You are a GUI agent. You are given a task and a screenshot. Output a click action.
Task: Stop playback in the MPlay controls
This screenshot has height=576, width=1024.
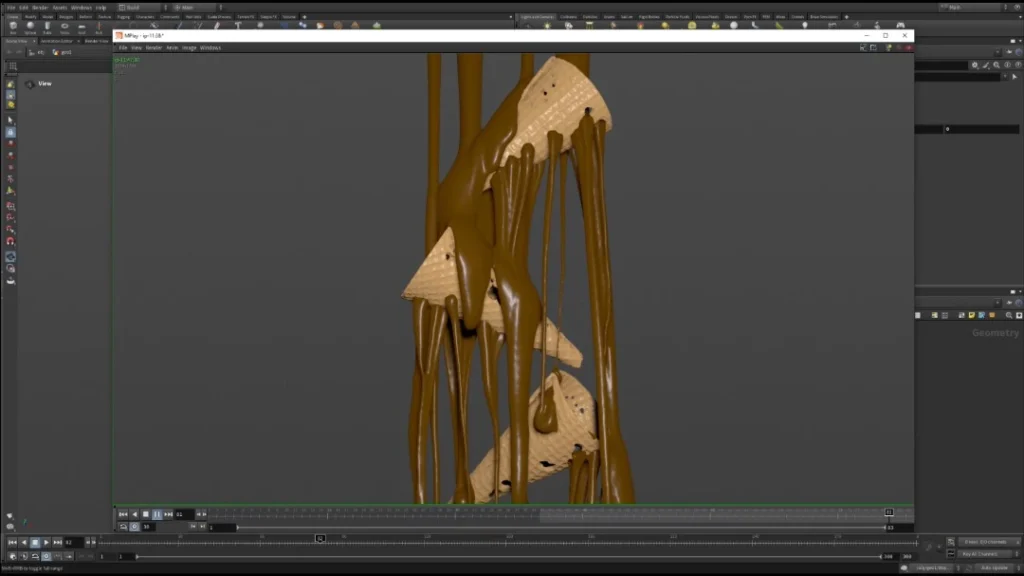tap(146, 515)
